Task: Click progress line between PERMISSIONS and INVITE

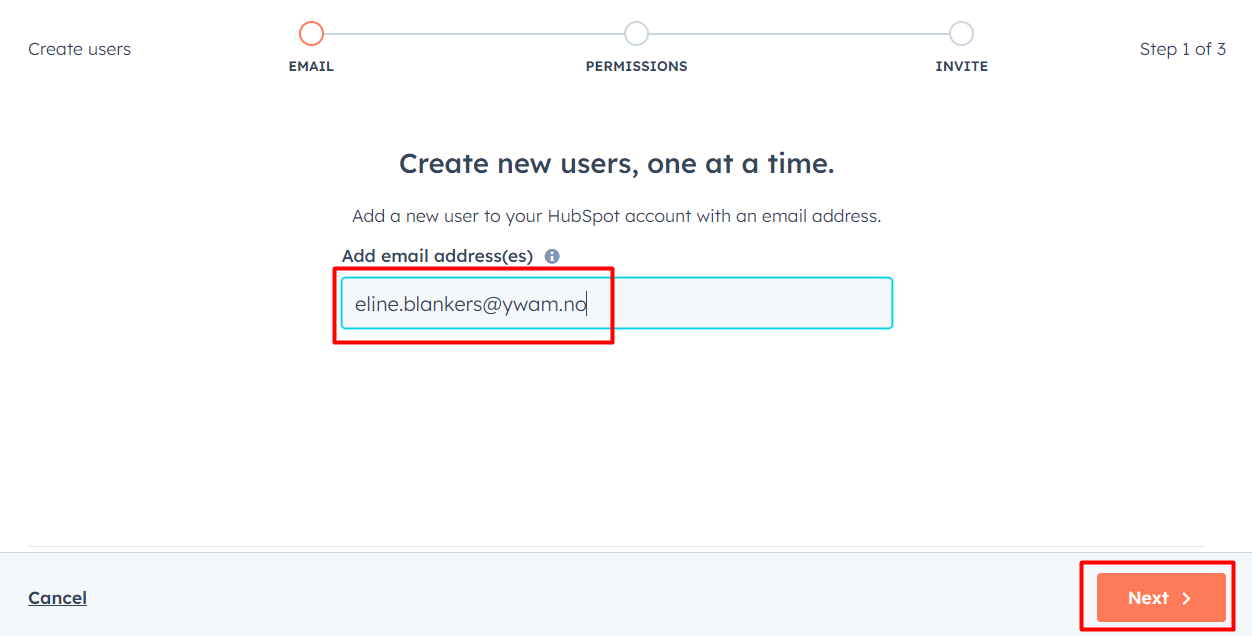Action: [x=798, y=34]
